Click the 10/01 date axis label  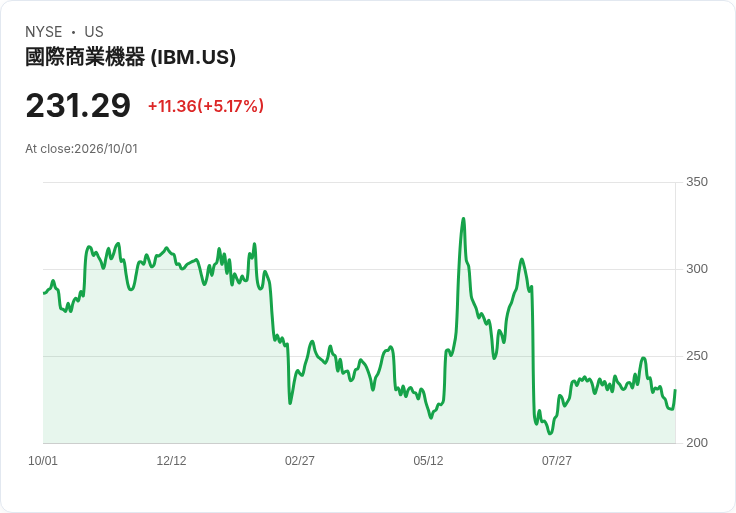[43, 461]
